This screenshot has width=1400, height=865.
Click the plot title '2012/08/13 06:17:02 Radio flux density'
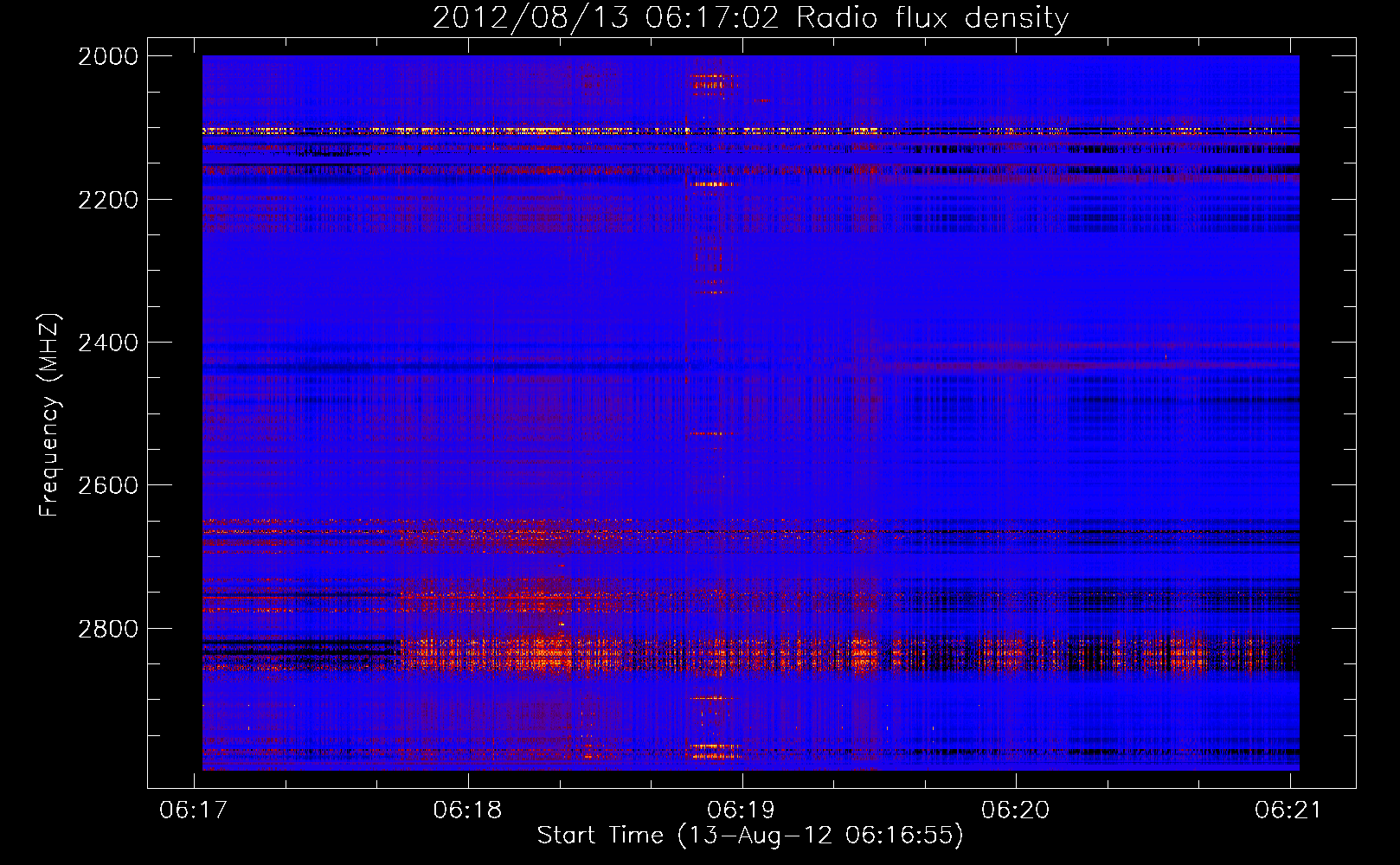[750, 17]
